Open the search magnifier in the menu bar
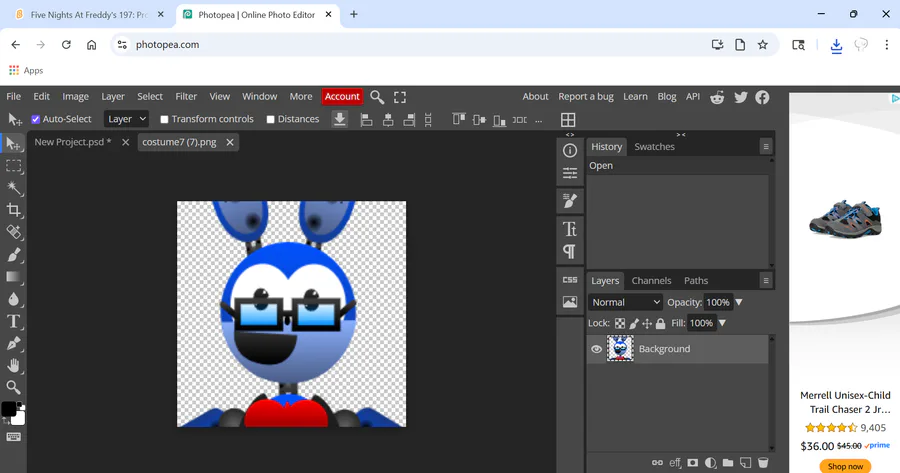 [x=377, y=97]
